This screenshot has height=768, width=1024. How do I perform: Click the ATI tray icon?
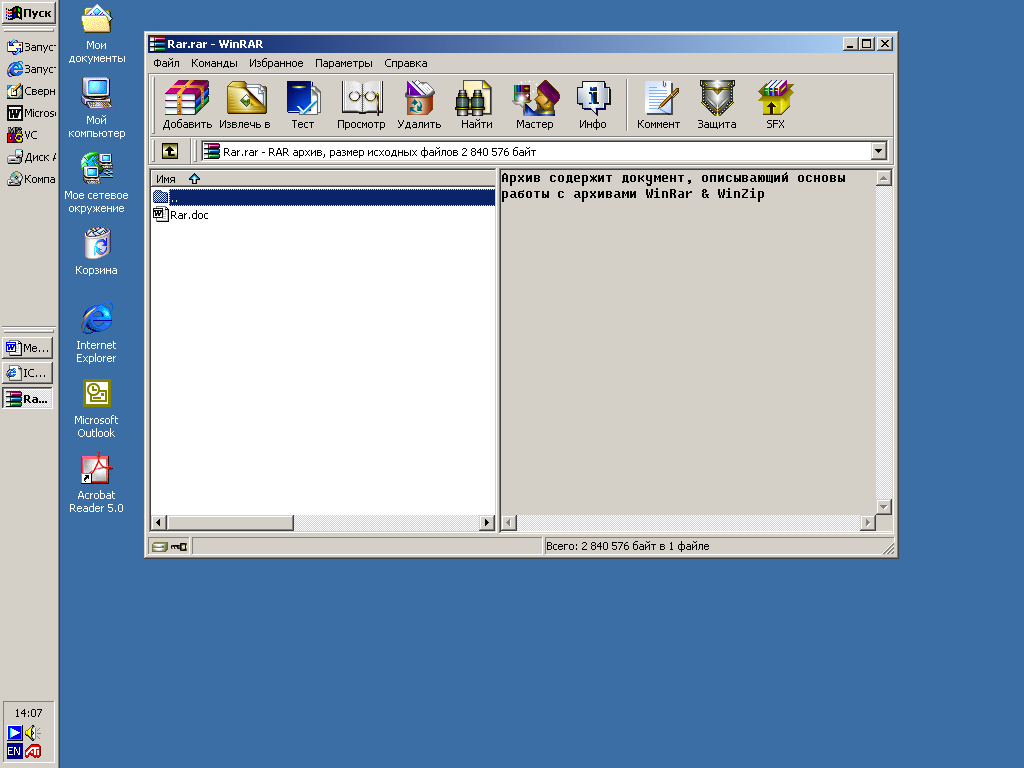point(33,751)
